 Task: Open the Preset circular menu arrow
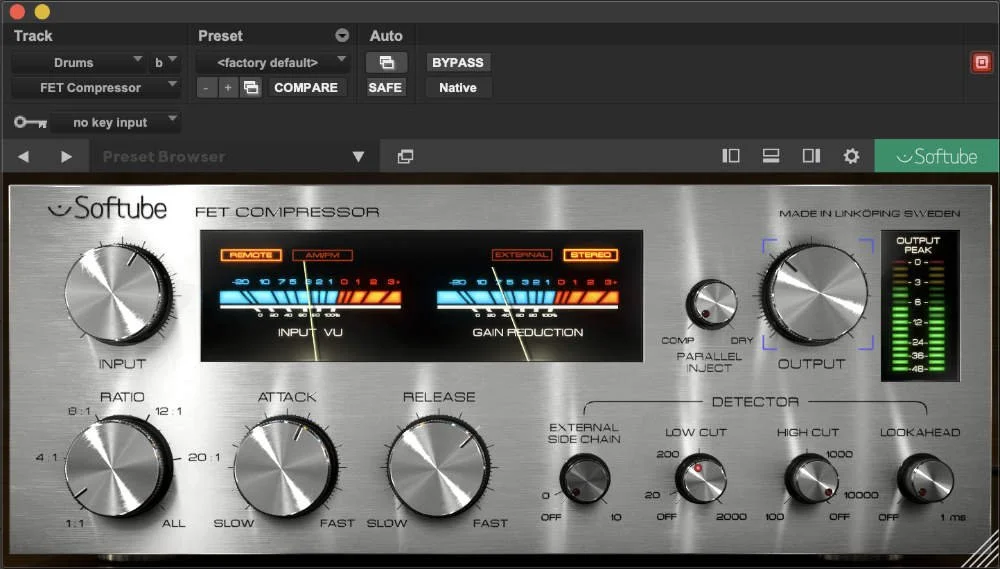(342, 36)
